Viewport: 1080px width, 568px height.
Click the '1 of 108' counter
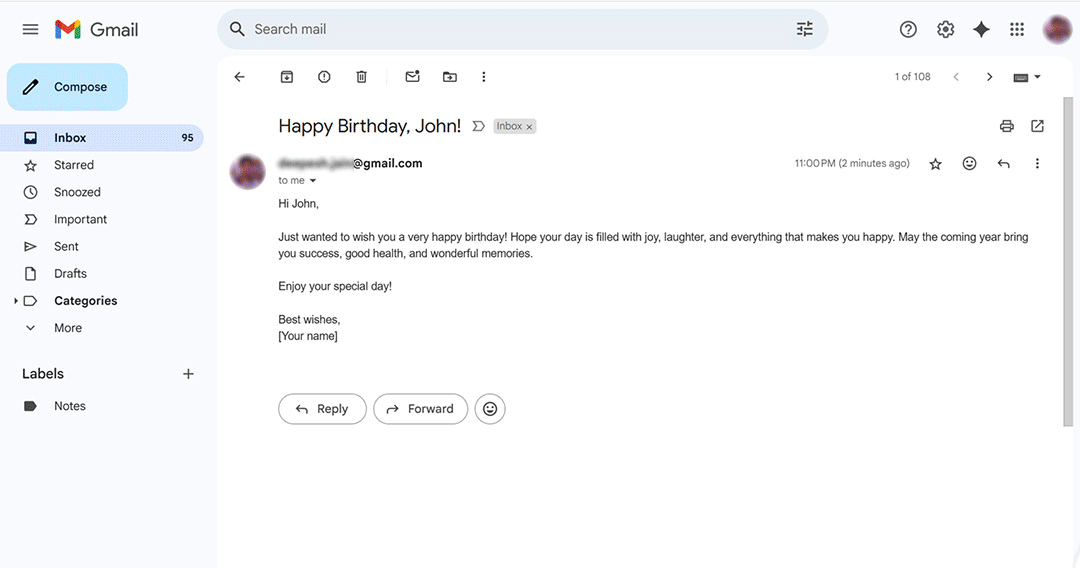(x=913, y=76)
